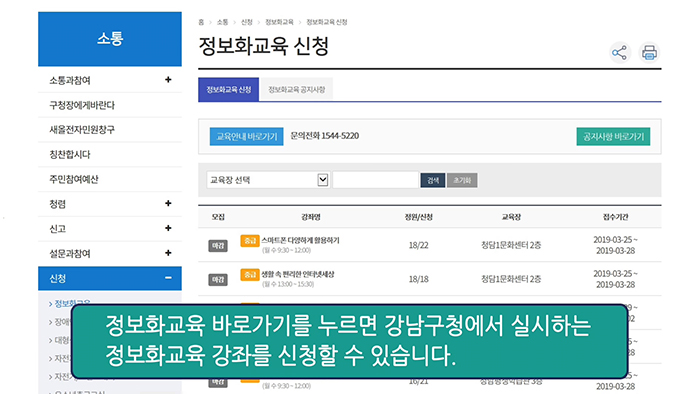Click the 18/22 enrollment value
Image resolution: width=700 pixels, height=394 pixels.
418,245
